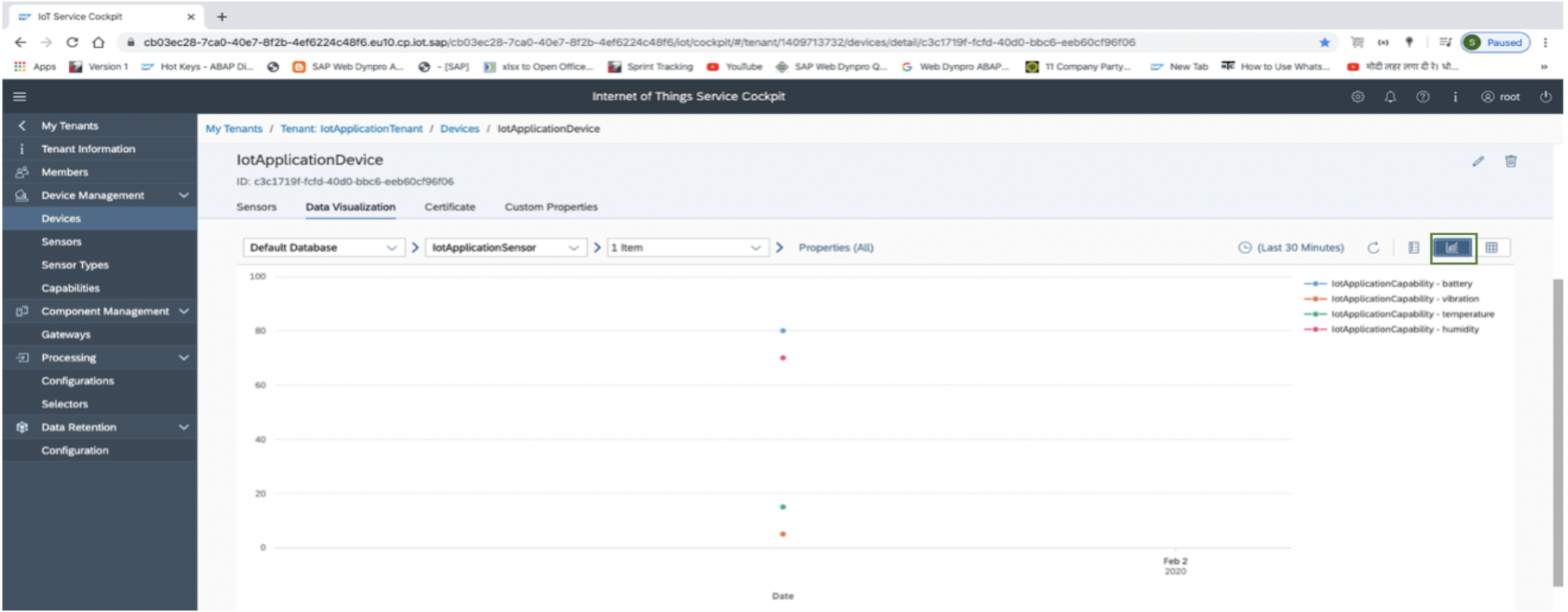This screenshot has height=612, width=1568.
Task: Open the Paused profile button
Action: click(1495, 42)
